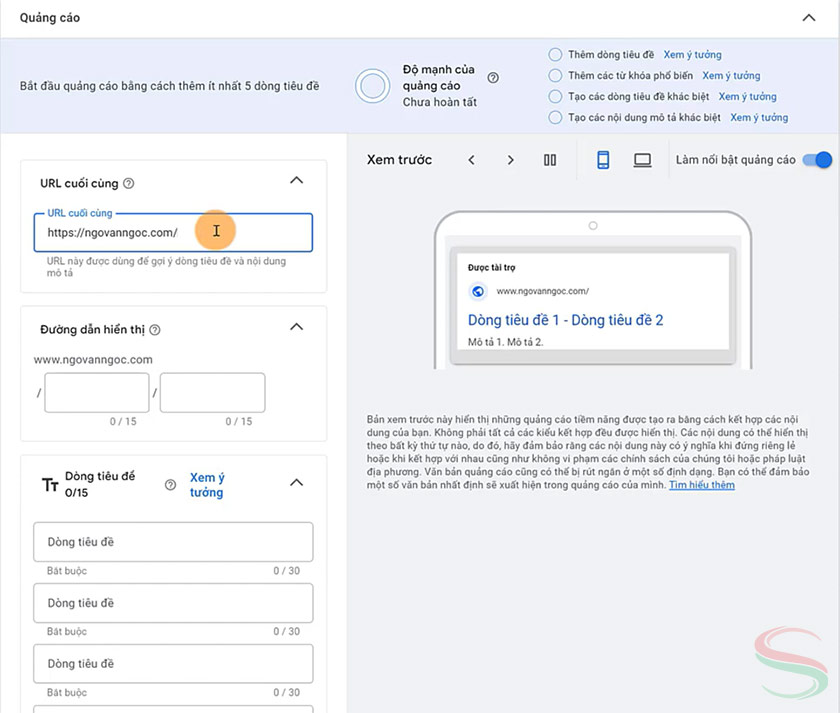The height and width of the screenshot is (713, 840).
Task: Click the next ad preview arrow
Action: (x=510, y=160)
